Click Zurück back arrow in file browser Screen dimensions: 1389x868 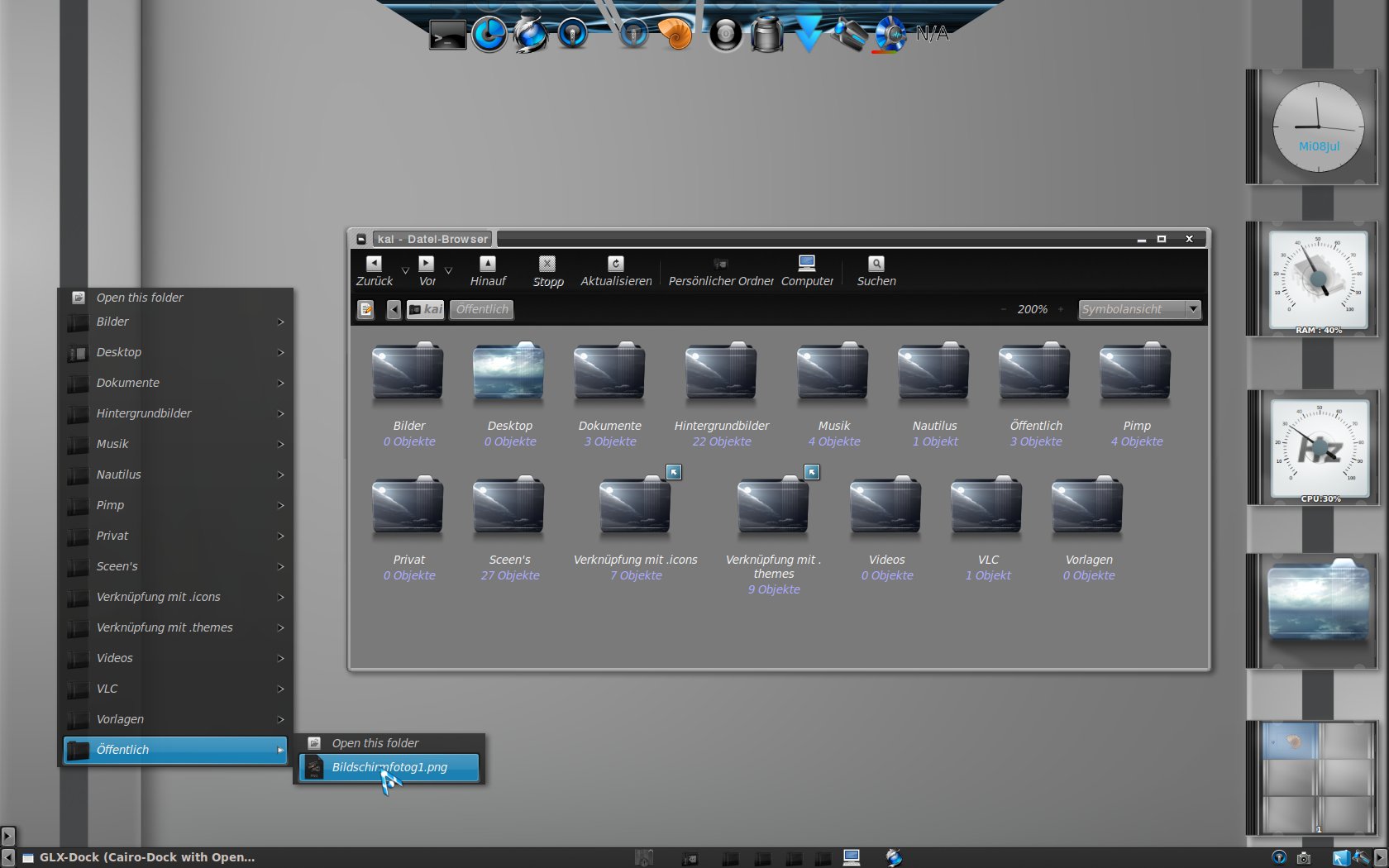[x=374, y=264]
